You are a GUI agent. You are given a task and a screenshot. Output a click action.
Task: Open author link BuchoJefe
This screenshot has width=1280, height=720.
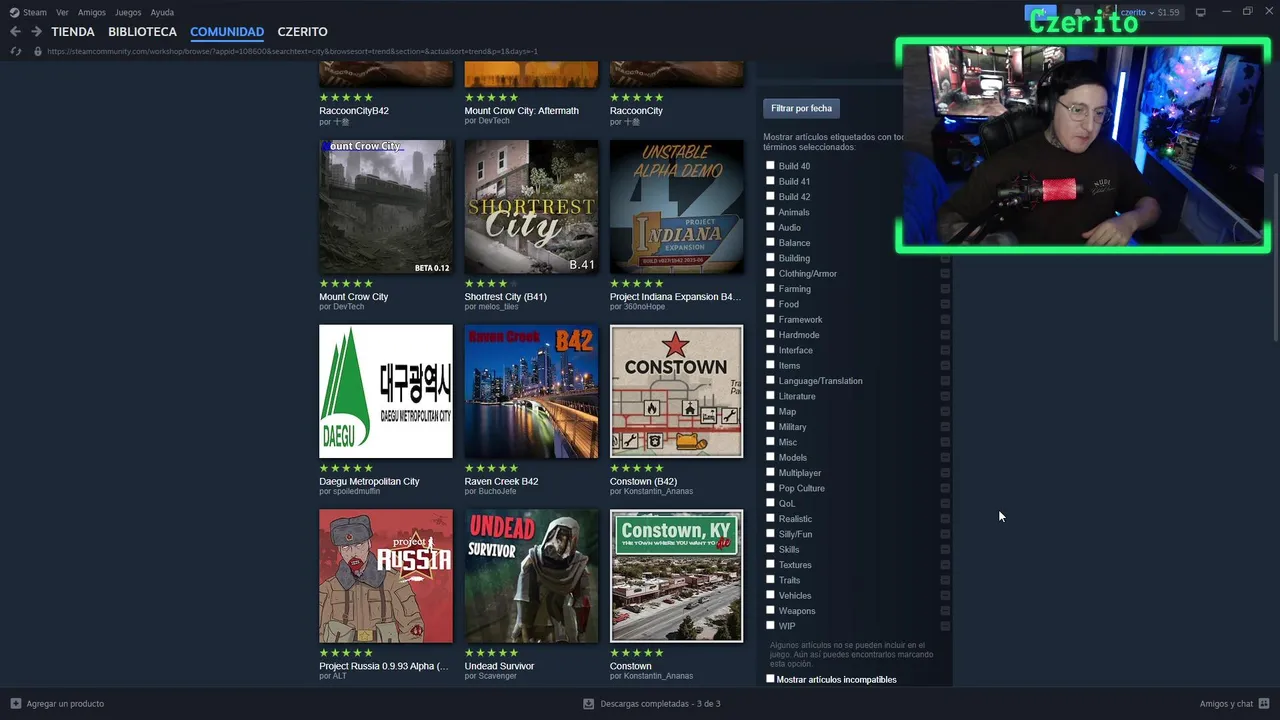[x=498, y=491]
